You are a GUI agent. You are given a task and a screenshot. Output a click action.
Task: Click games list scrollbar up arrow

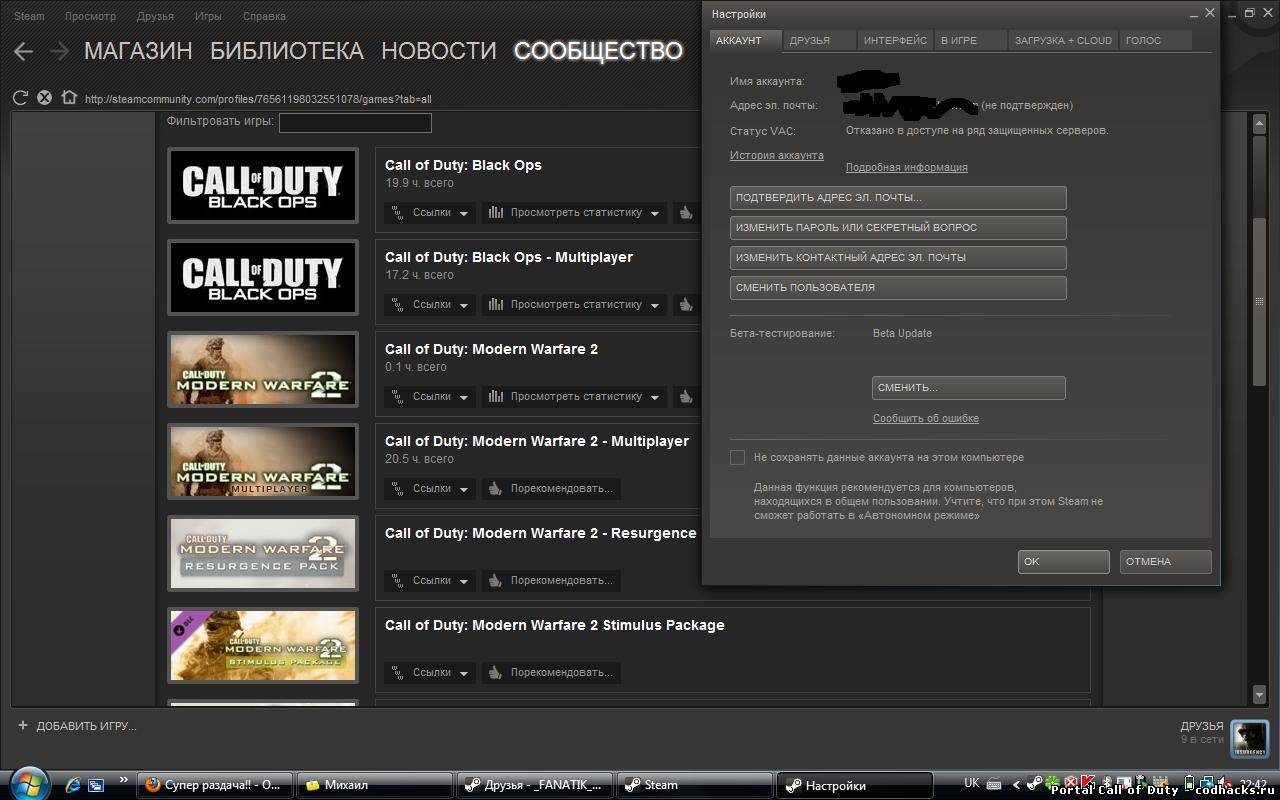(1259, 123)
